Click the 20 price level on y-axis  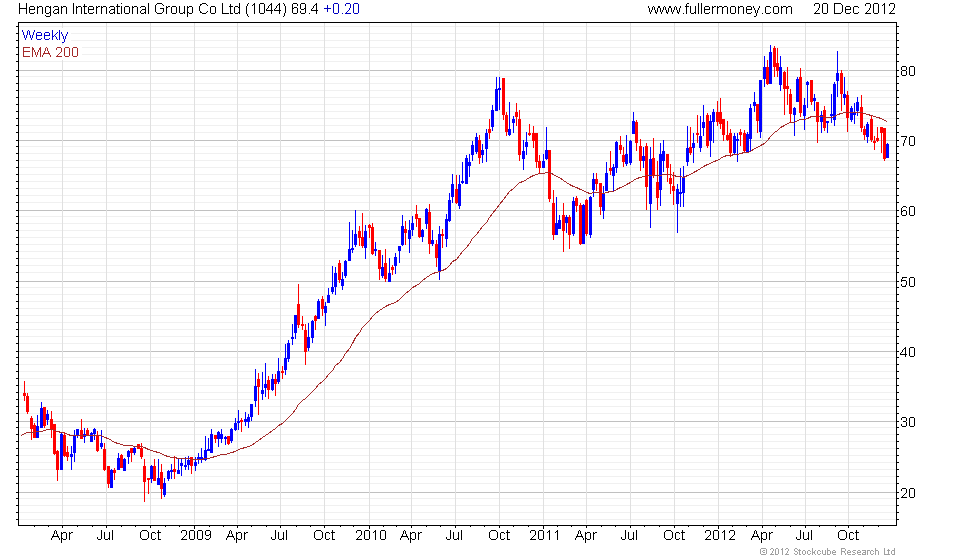tap(907, 493)
